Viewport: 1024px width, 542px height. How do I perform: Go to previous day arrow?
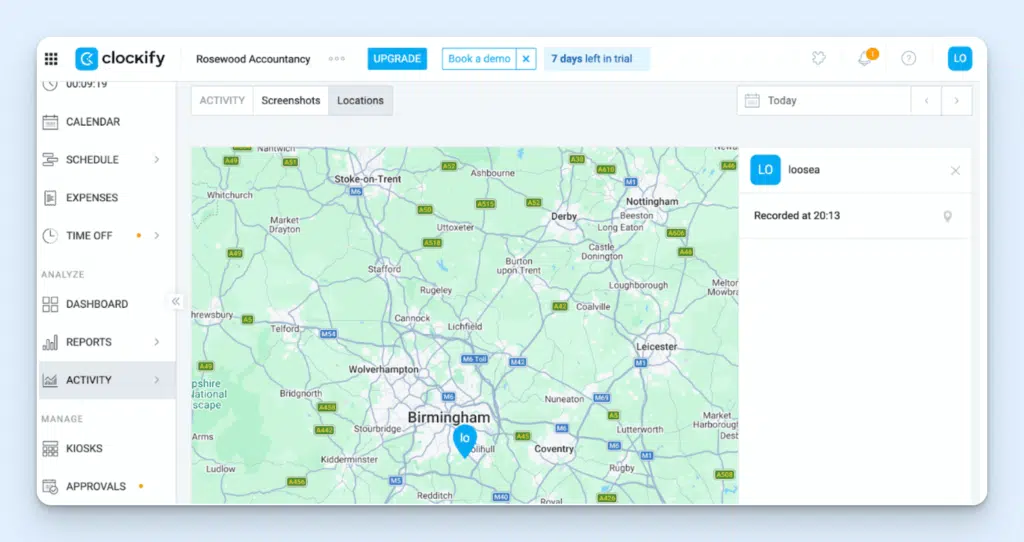pyautogui.click(x=926, y=101)
